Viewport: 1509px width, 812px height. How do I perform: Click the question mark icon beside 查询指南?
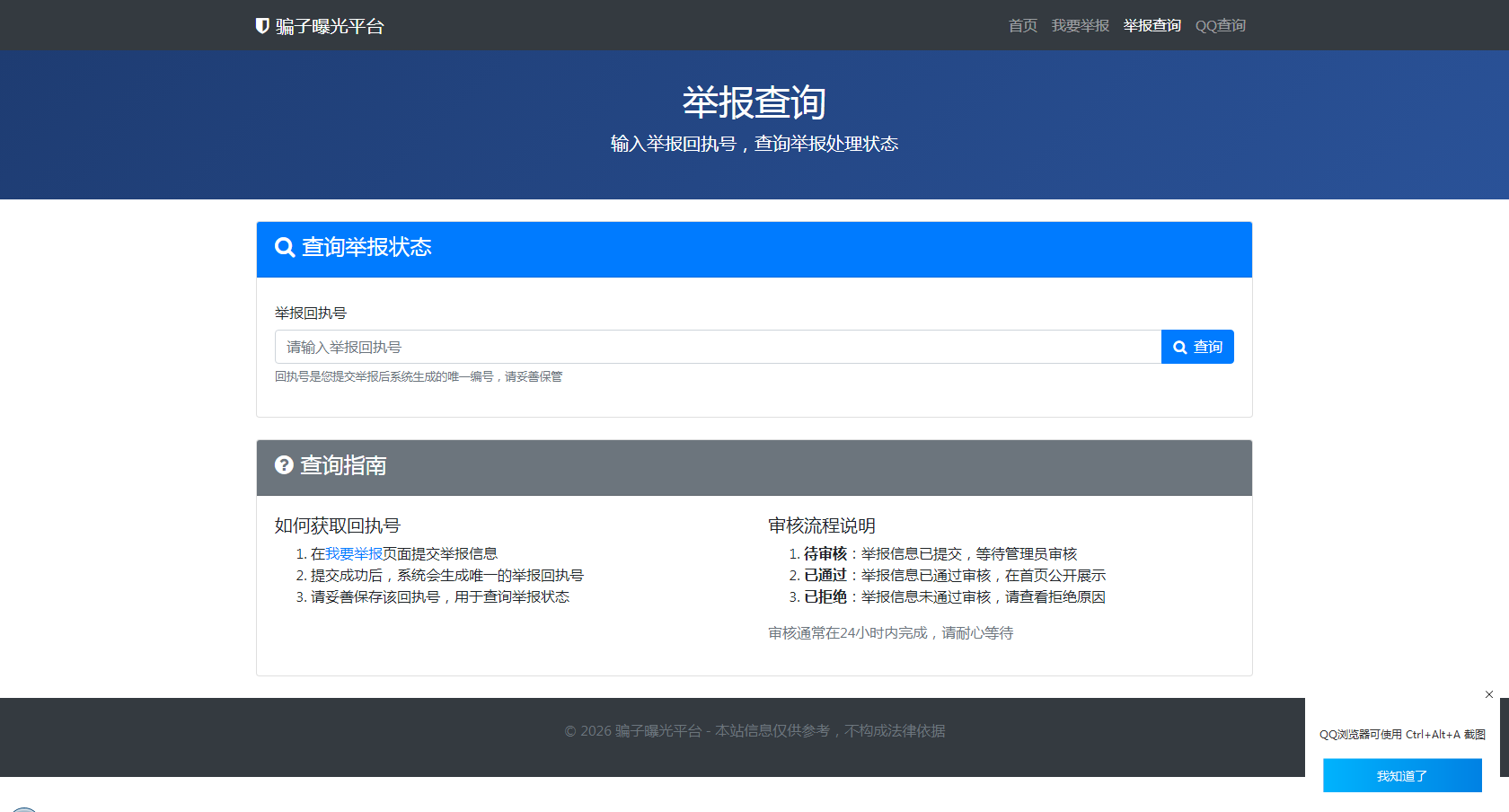[x=284, y=465]
